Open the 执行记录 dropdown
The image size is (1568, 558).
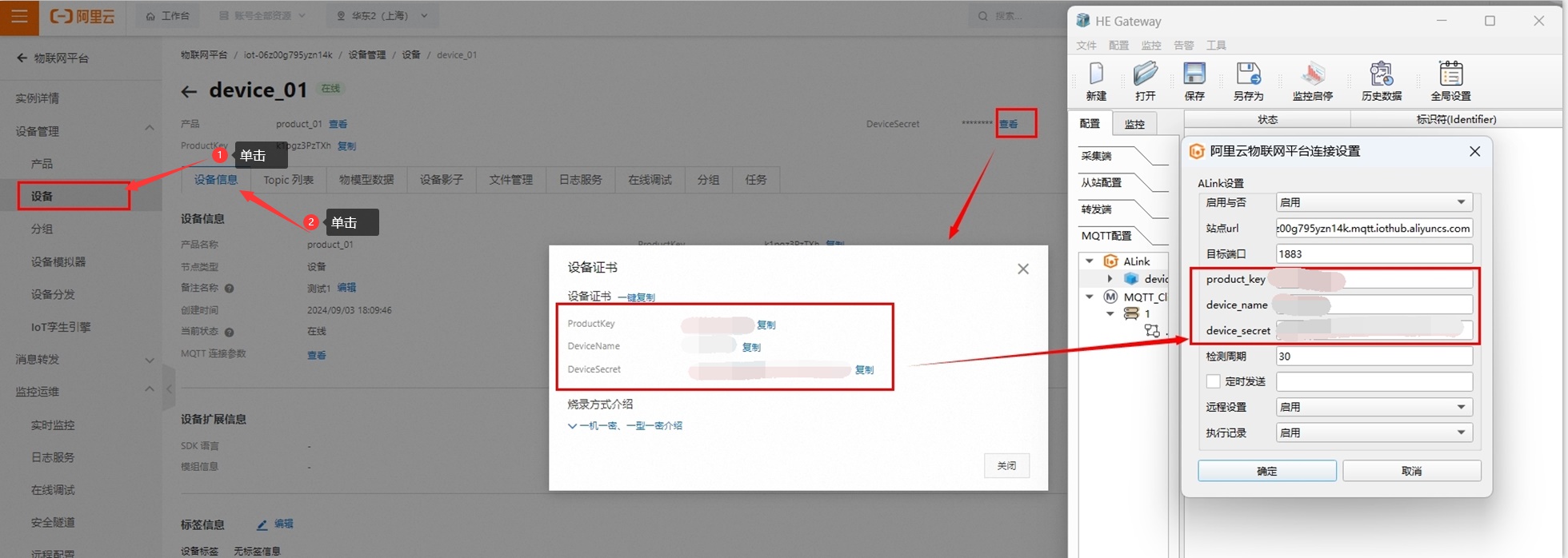[1374, 432]
